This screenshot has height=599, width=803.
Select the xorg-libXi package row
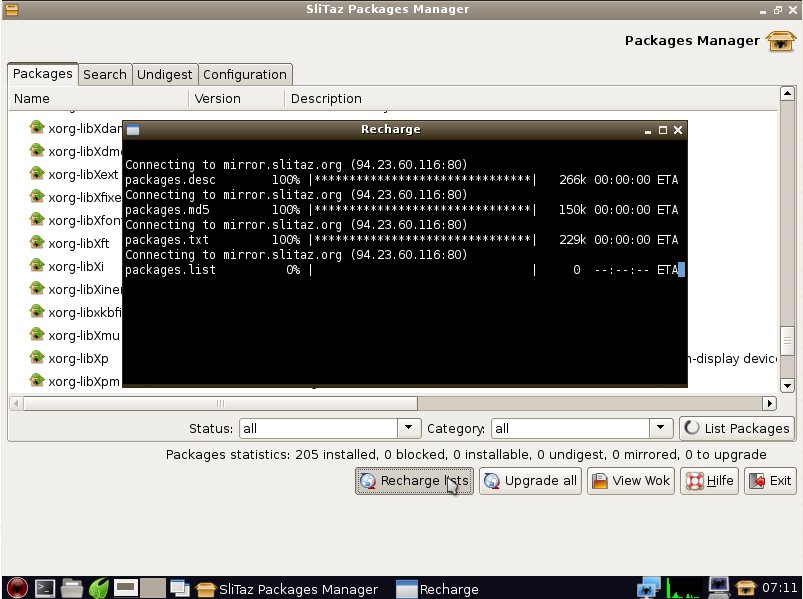tap(74, 266)
